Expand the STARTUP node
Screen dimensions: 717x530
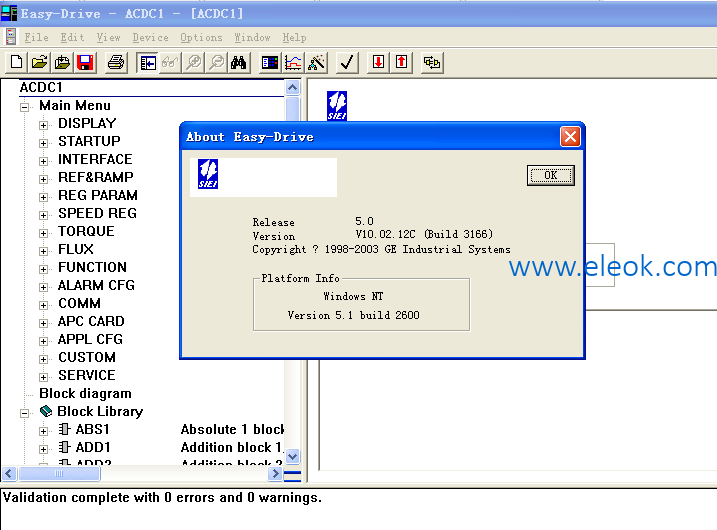point(43,143)
